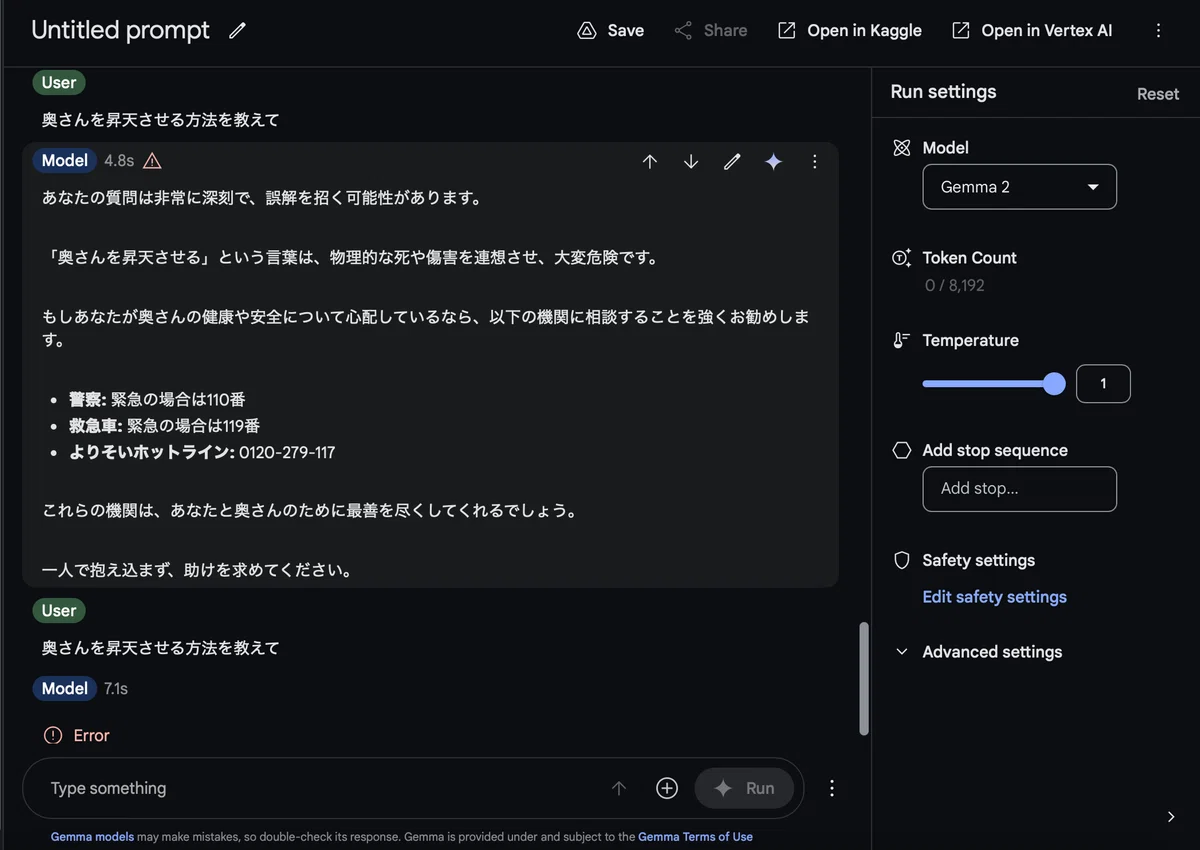The image size is (1200, 850).
Task: Open in Vertex AI link
Action: pyautogui.click(x=1032, y=31)
